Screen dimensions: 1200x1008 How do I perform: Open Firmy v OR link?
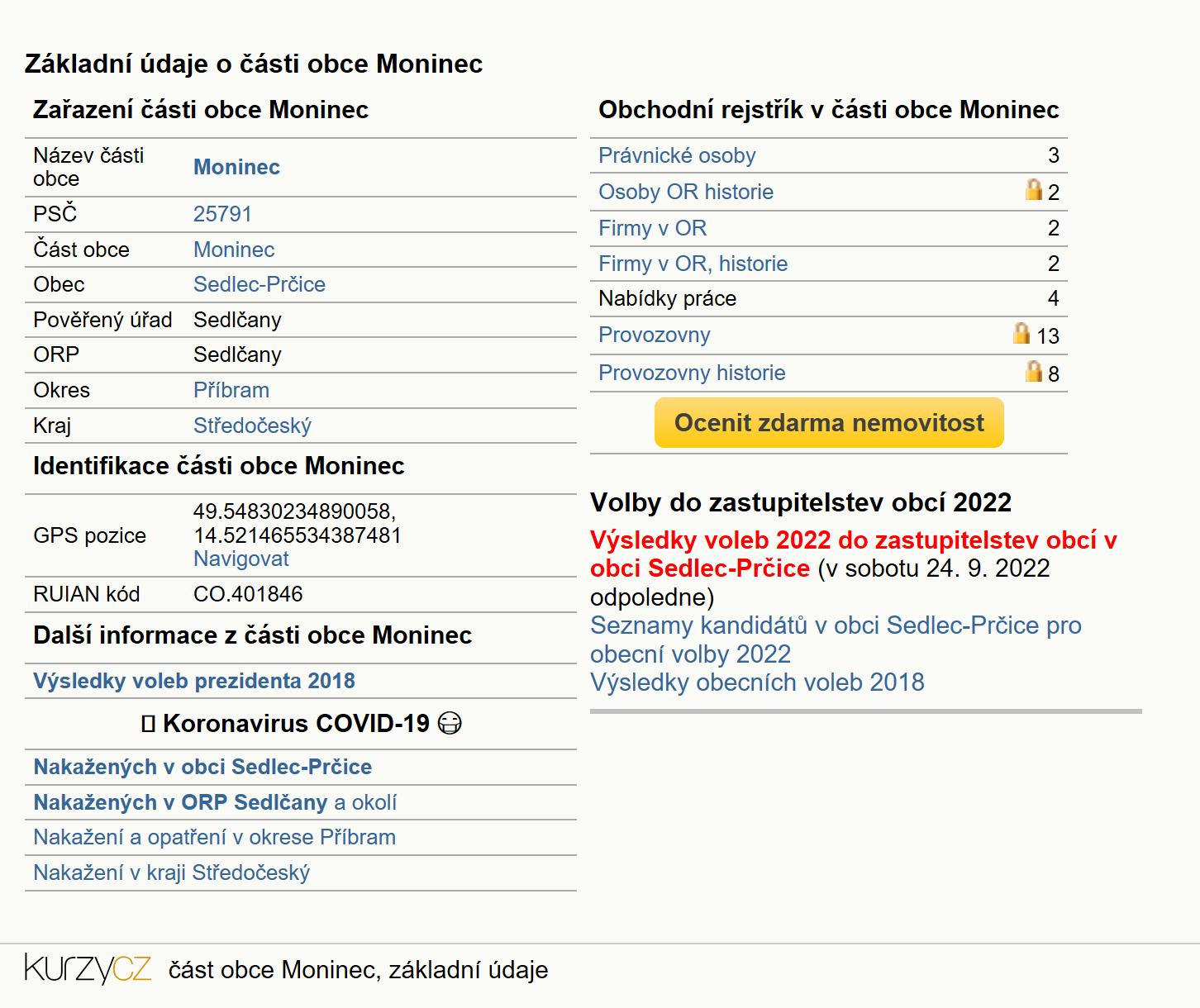click(x=652, y=228)
